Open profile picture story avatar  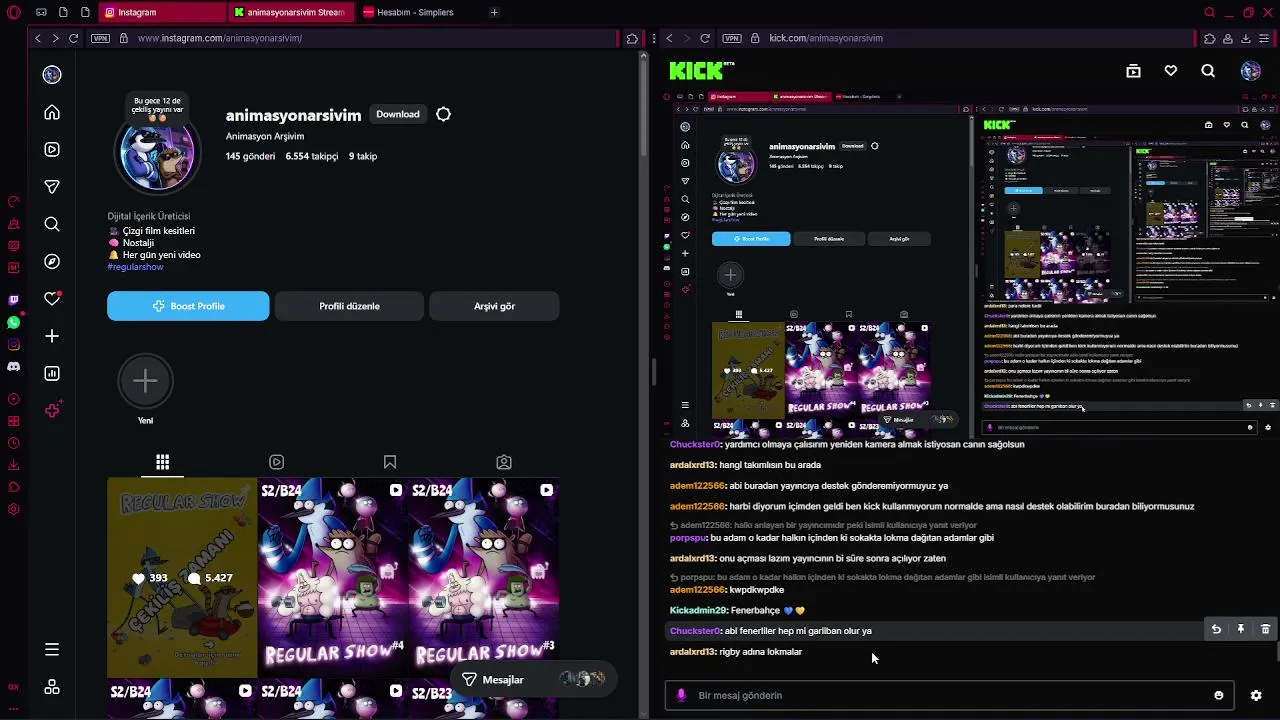pos(157,155)
